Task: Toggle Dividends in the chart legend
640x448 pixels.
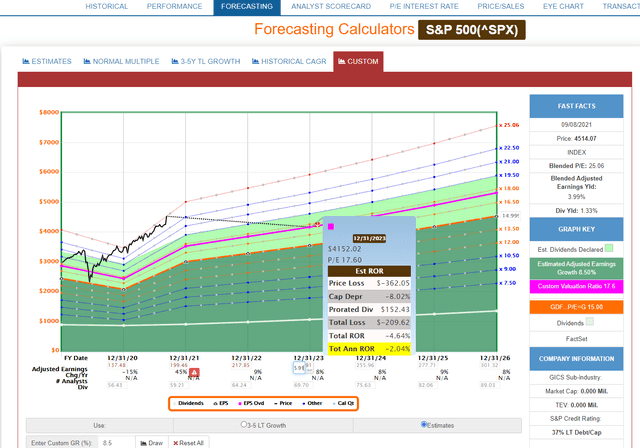Action: pos(188,403)
